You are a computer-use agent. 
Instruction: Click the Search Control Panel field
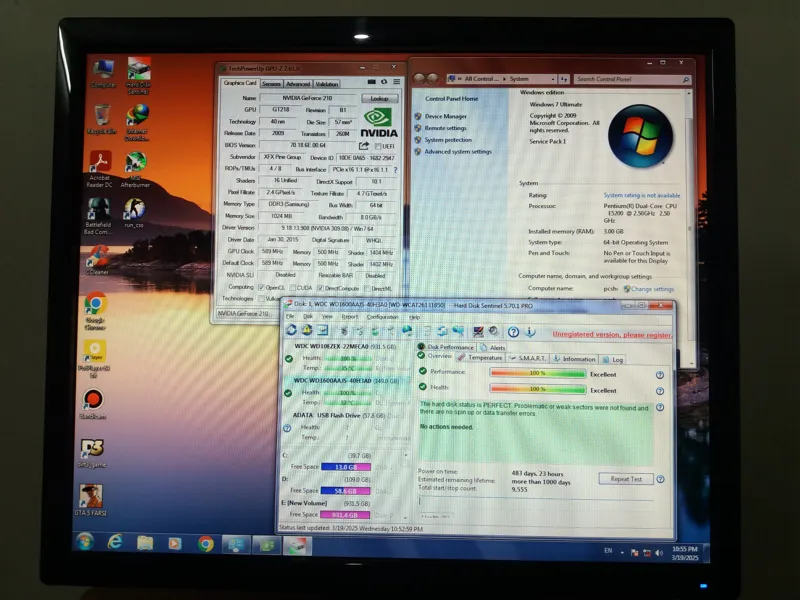click(x=633, y=79)
